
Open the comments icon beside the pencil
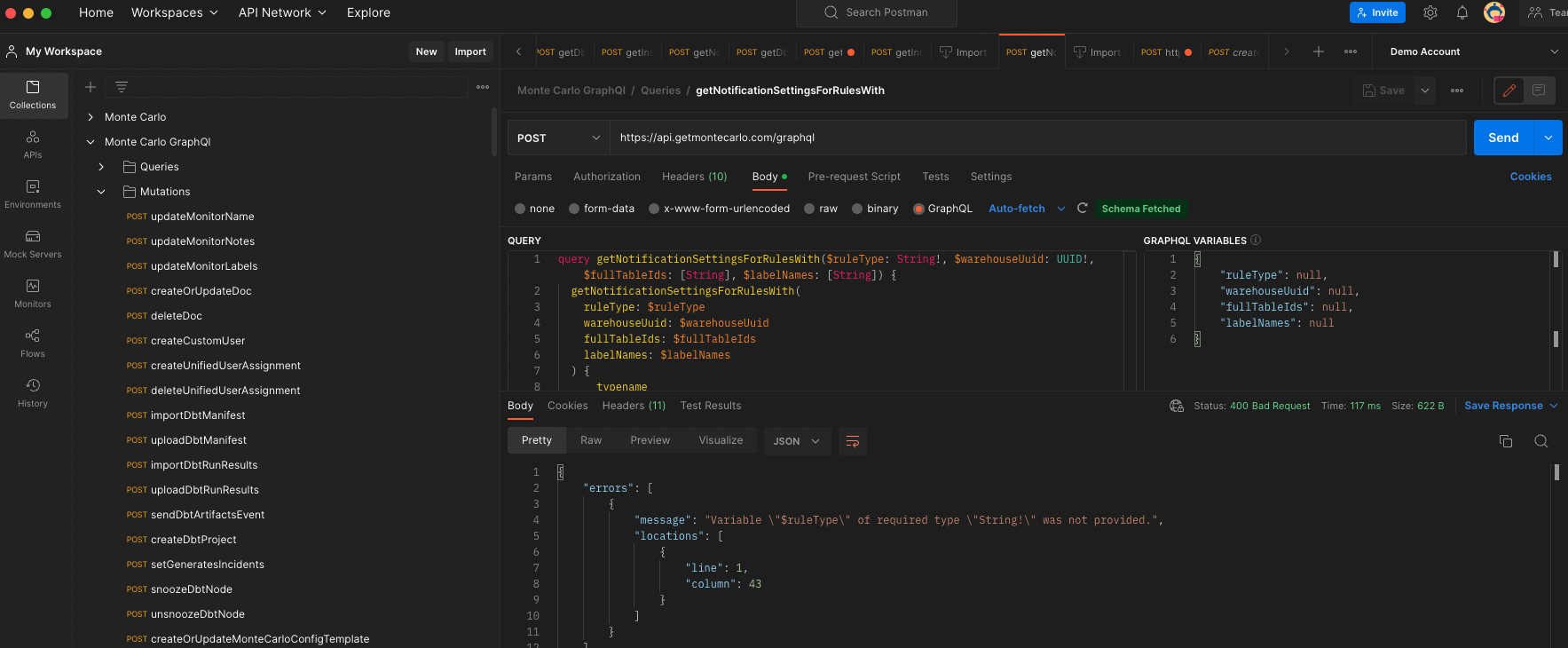click(1540, 91)
